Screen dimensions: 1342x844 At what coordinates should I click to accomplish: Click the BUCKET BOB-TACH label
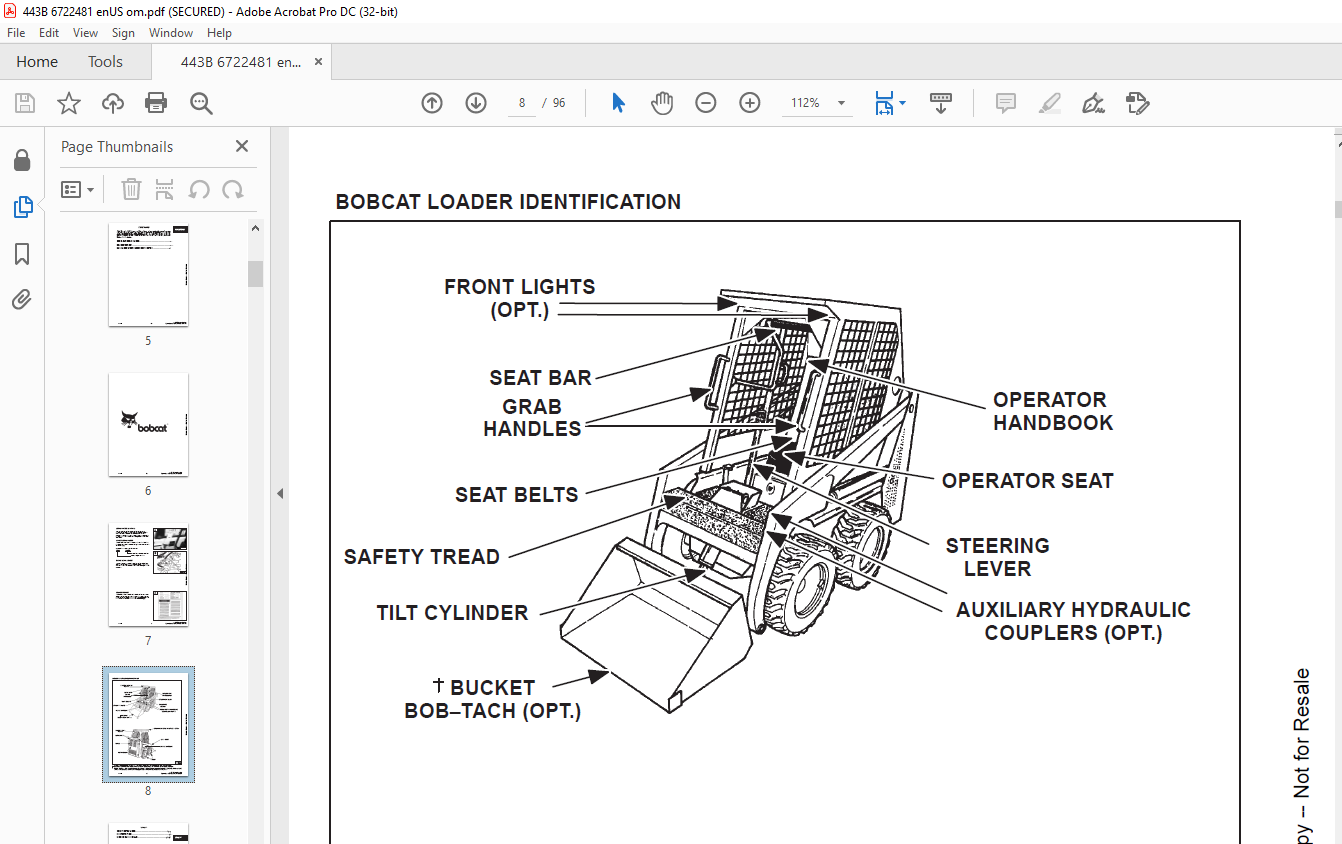coord(492,699)
